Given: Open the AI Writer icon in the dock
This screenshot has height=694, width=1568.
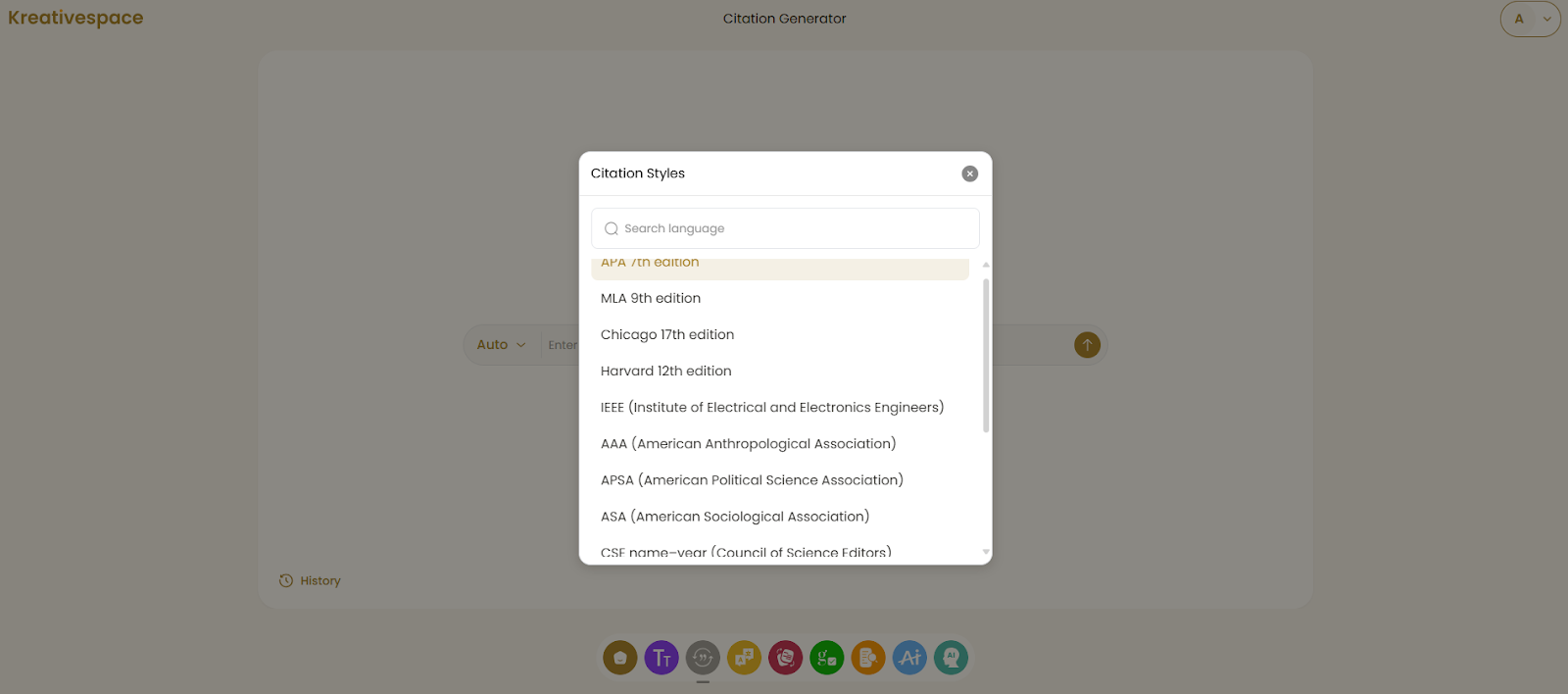Looking at the screenshot, I should pos(908,657).
